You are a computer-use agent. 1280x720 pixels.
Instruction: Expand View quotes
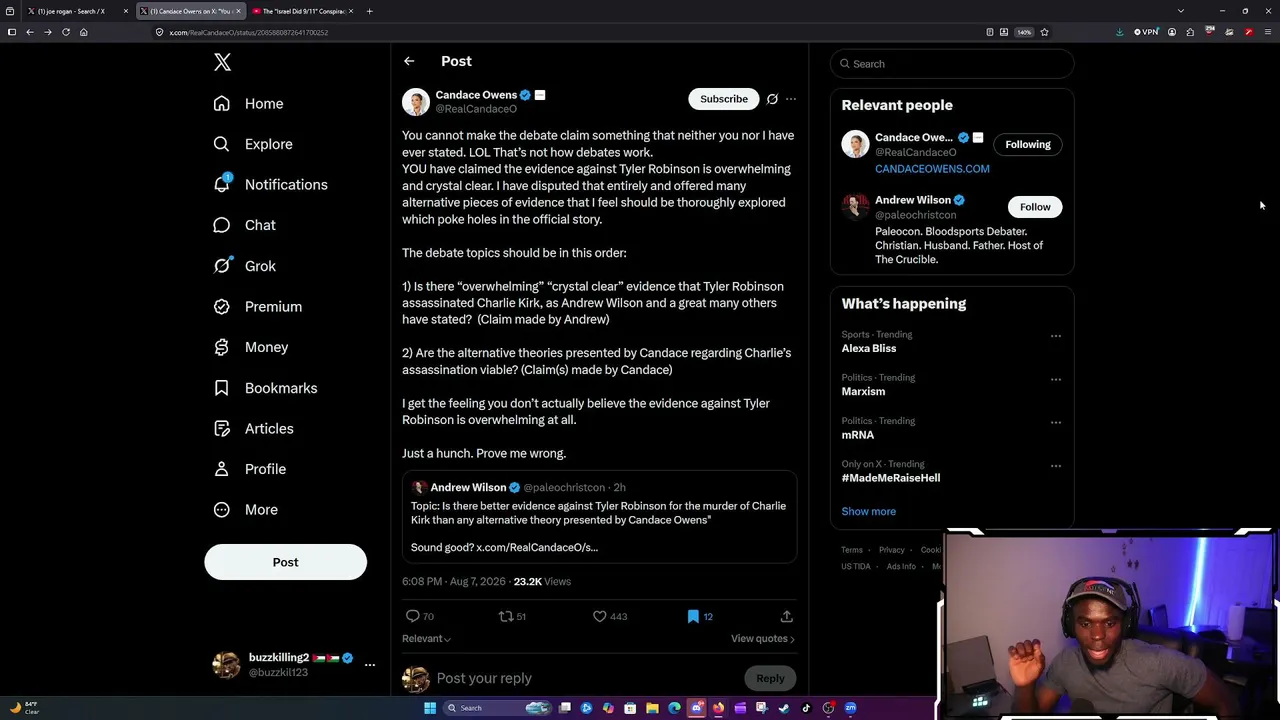click(x=762, y=638)
